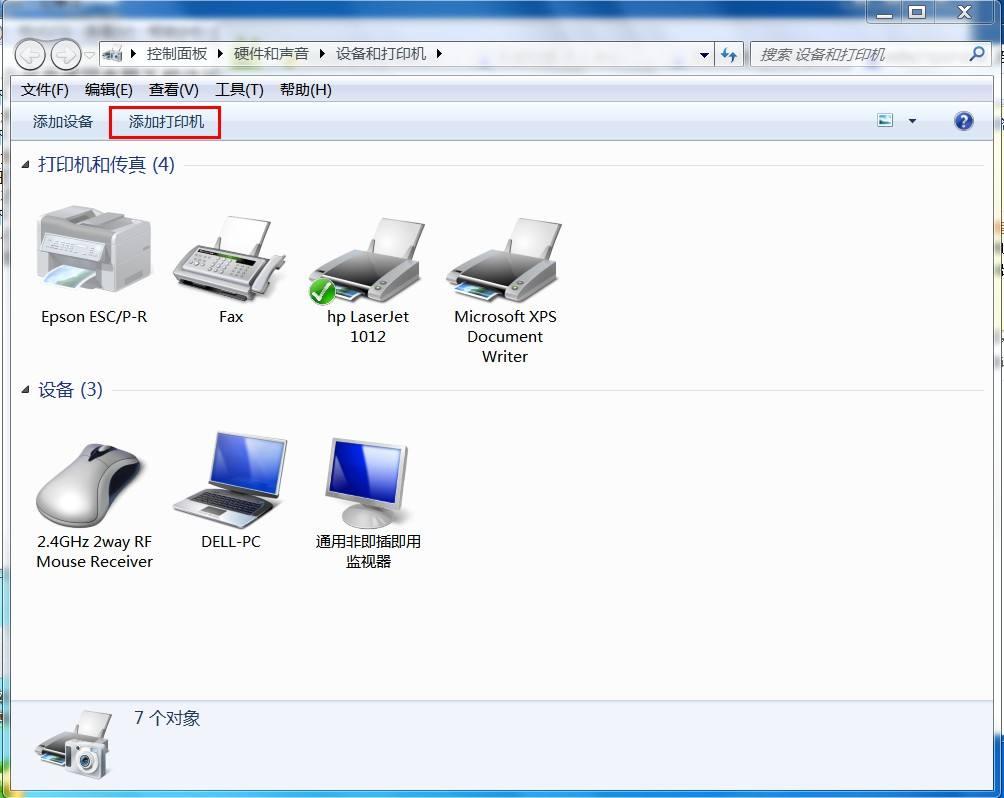Maximize the window
The image size is (1004, 798).
click(x=917, y=12)
